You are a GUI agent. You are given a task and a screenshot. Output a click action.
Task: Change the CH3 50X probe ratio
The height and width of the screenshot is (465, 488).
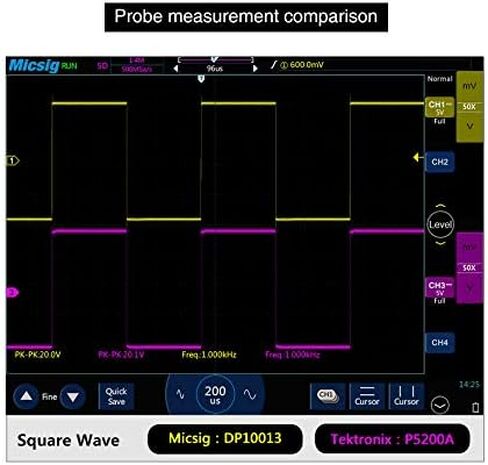[x=469, y=268]
